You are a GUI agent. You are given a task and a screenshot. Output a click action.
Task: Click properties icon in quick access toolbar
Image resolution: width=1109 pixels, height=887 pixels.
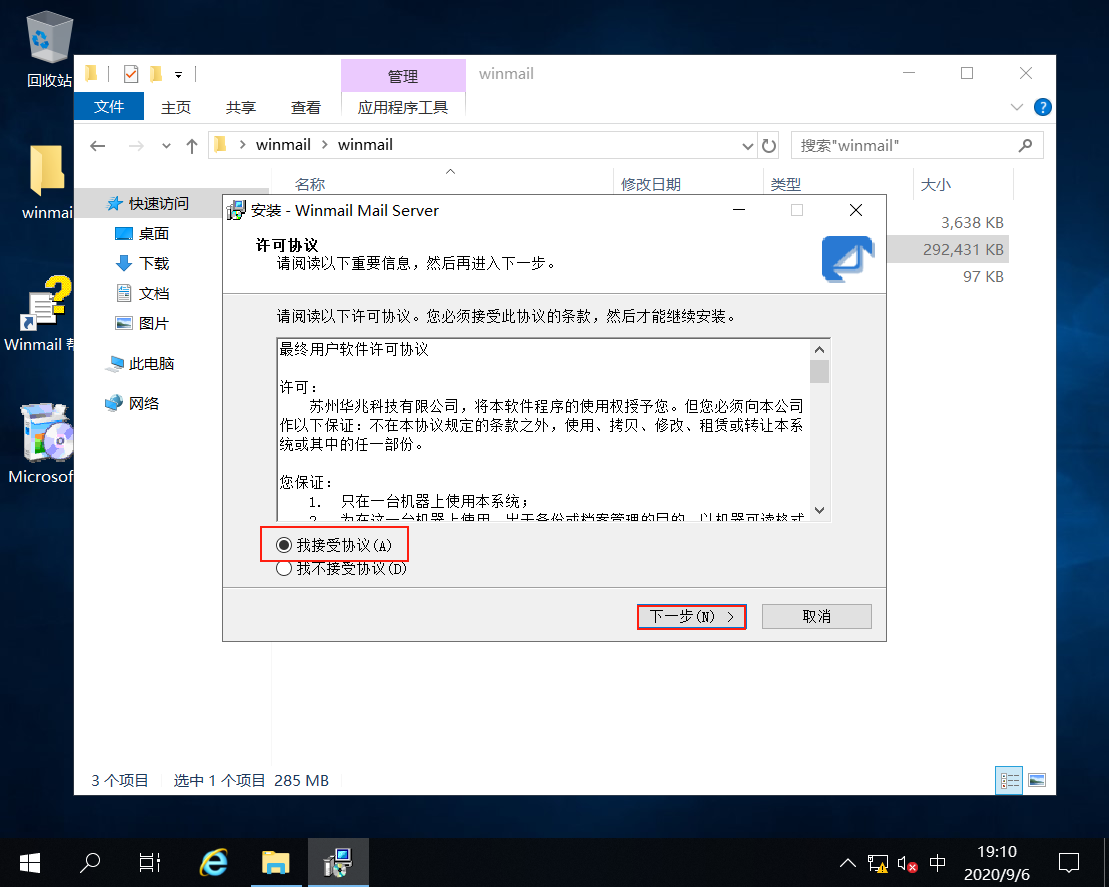tap(131, 74)
